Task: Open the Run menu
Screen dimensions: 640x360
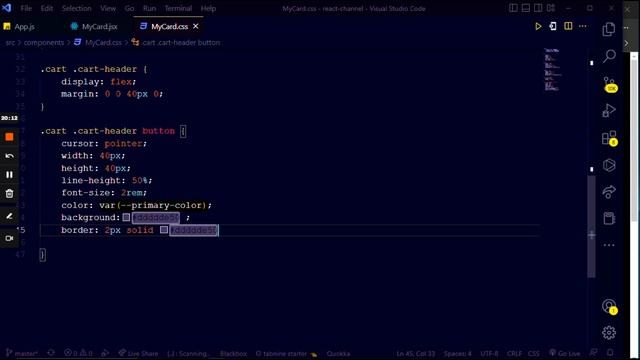Action: (149, 8)
